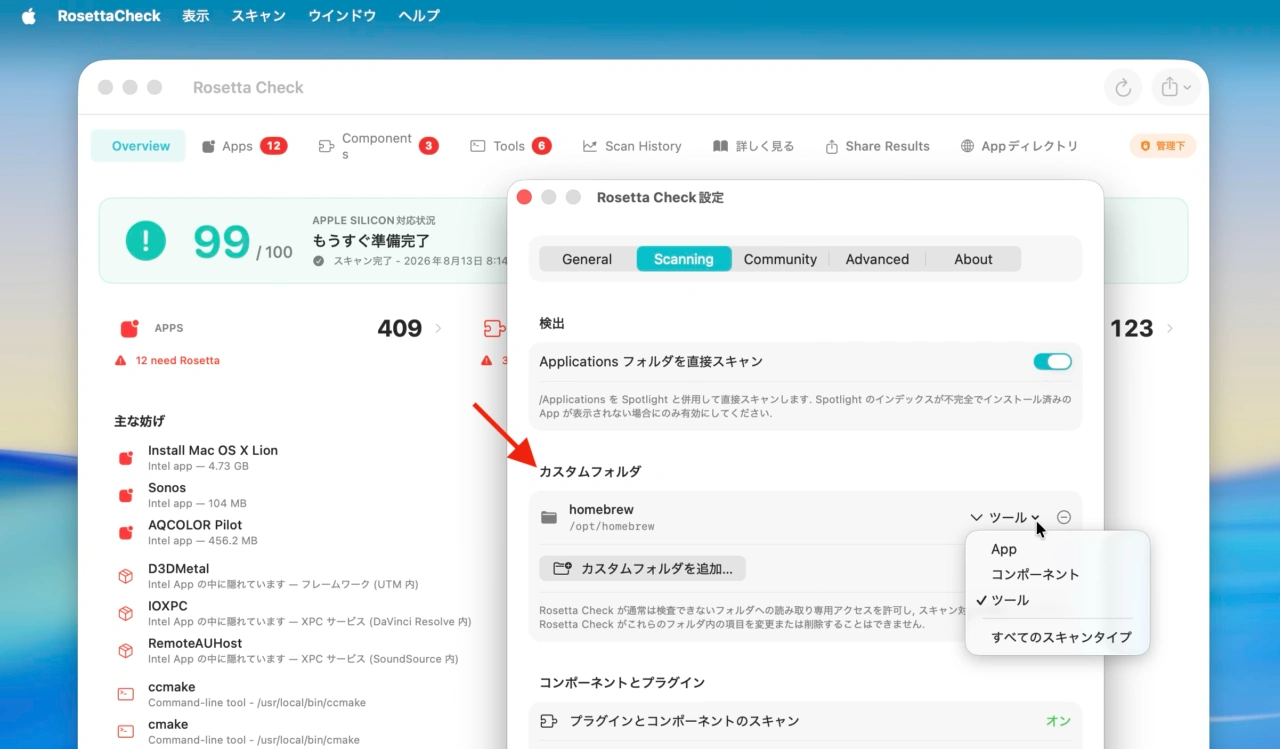Click プラグインとコンポーネントのスキャン row
Image resolution: width=1280 pixels, height=749 pixels.
[x=806, y=721]
